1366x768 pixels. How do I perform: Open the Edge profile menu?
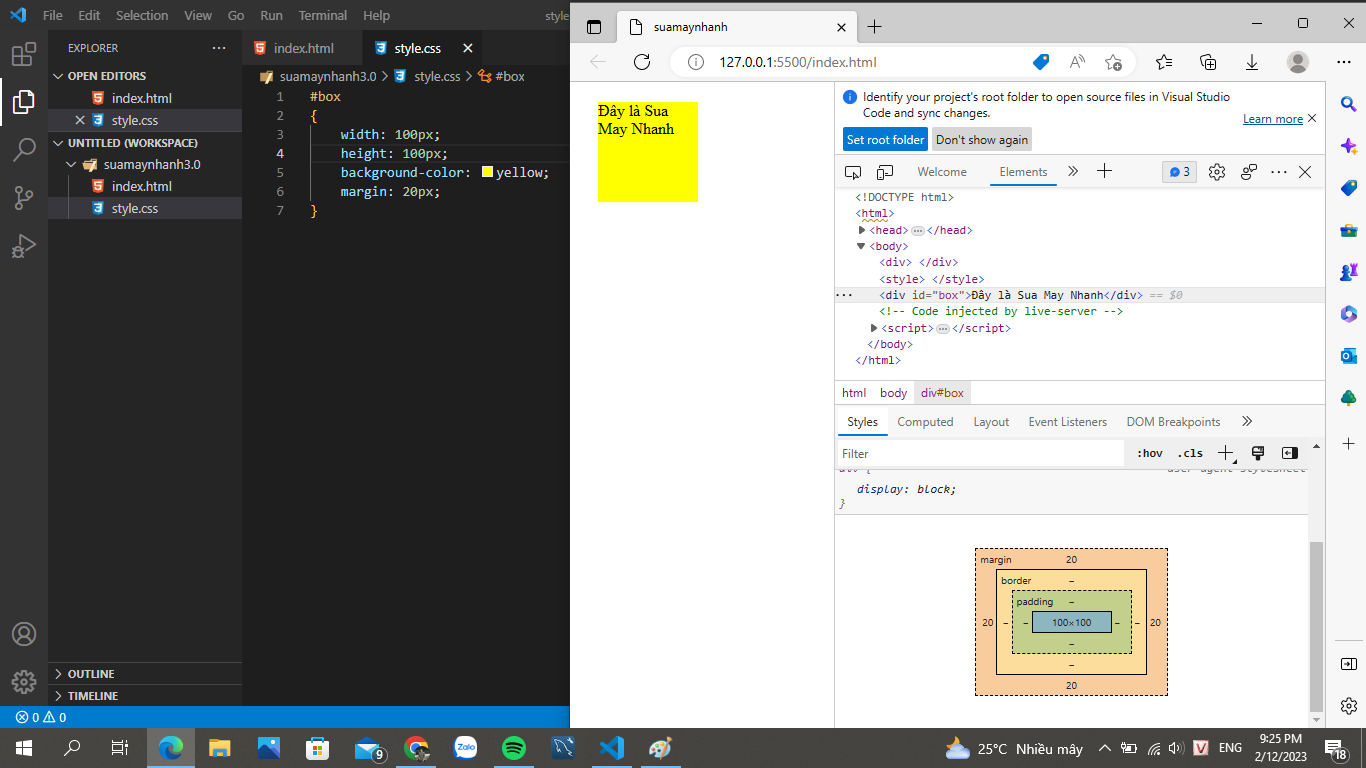click(x=1298, y=62)
